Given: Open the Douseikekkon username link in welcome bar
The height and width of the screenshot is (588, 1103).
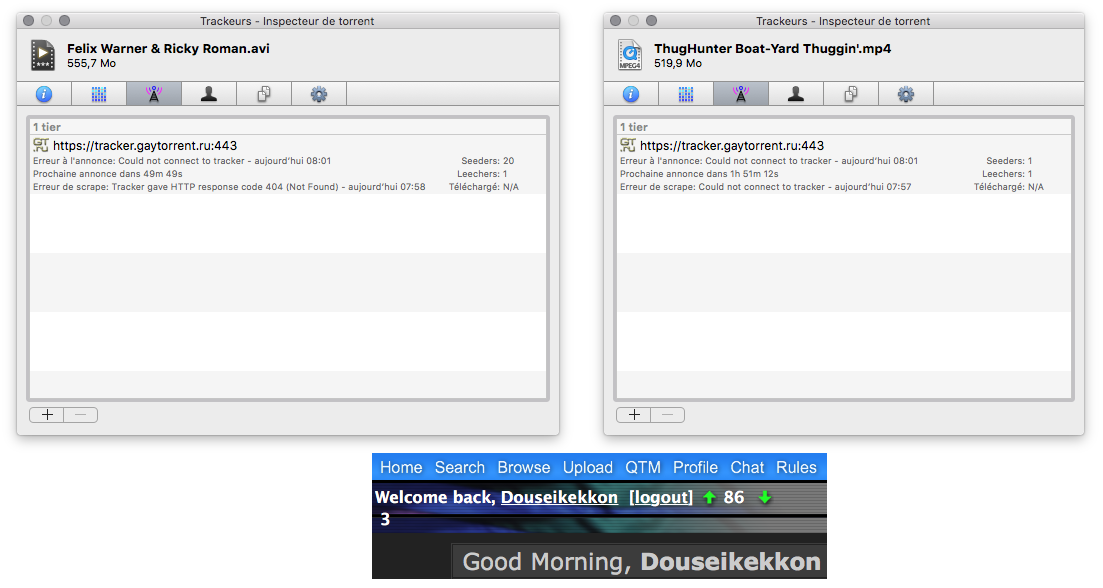Looking at the screenshot, I should 559,497.
